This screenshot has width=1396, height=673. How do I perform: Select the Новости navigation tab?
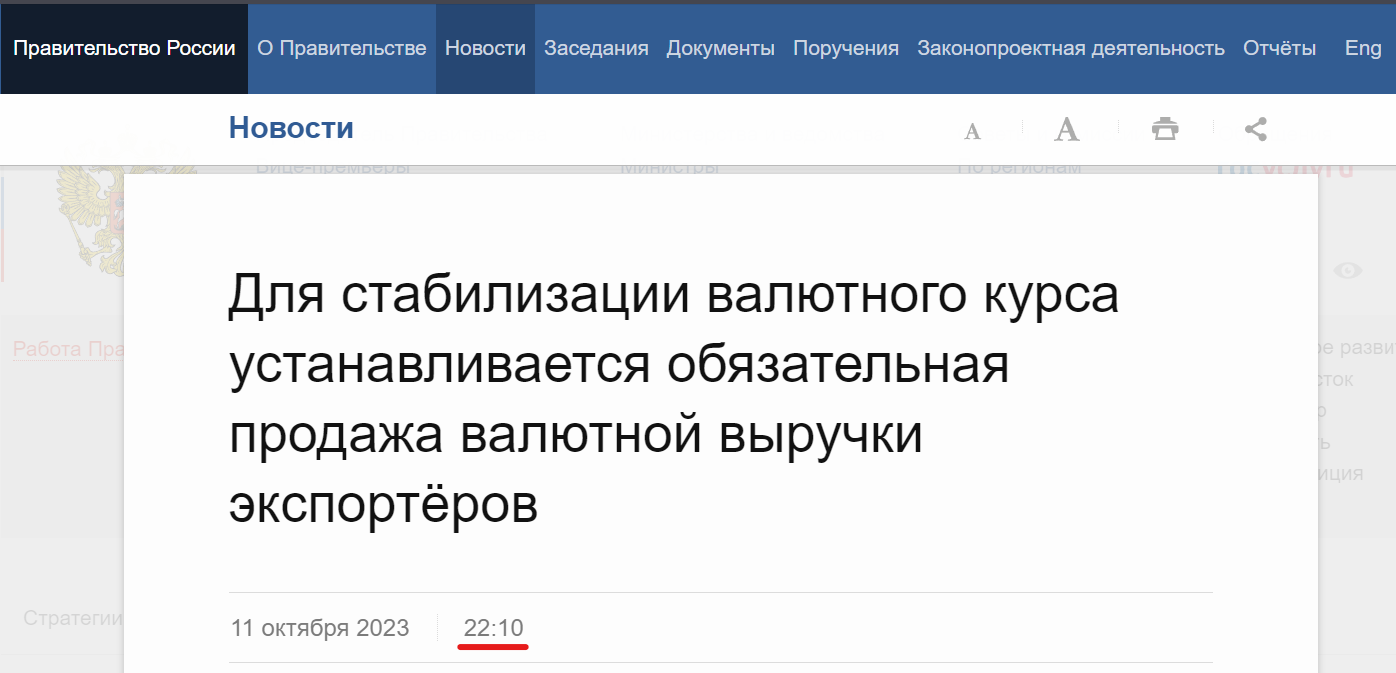pyautogui.click(x=485, y=48)
